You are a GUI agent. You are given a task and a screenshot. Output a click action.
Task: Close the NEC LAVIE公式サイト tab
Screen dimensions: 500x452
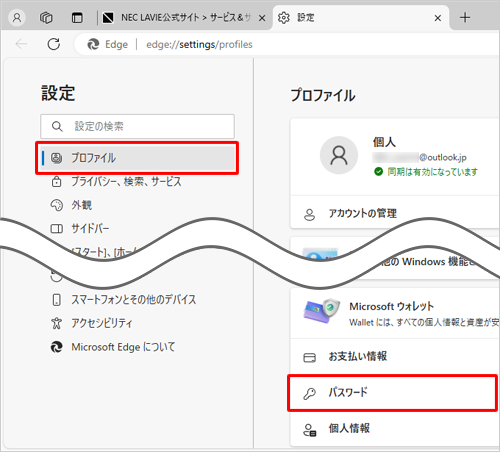pyautogui.click(x=262, y=18)
